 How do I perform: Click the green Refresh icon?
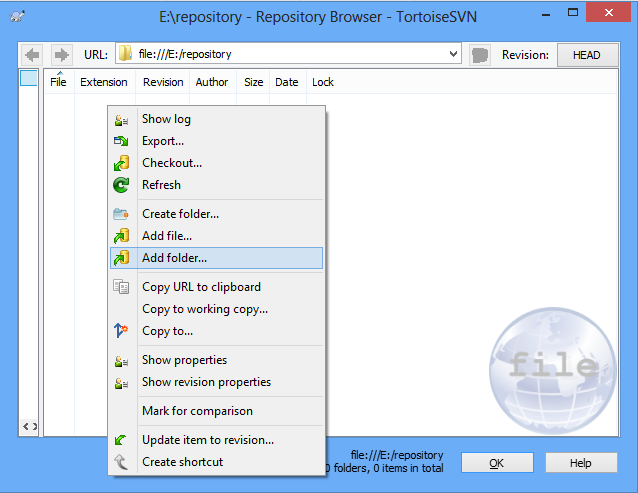point(121,185)
